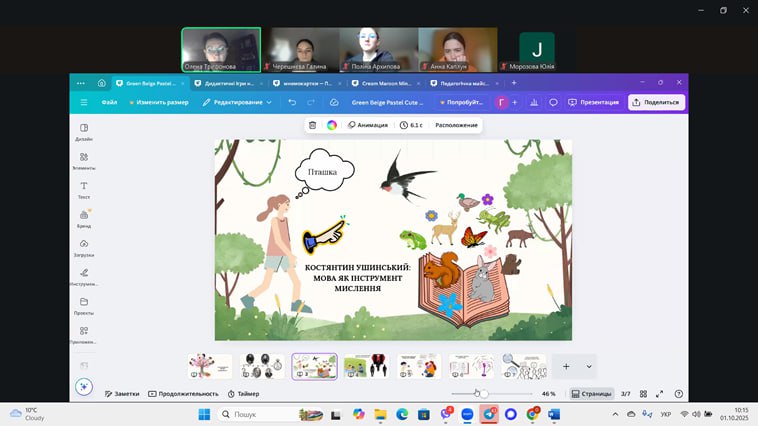The height and width of the screenshot is (426, 758).
Task: Set page duration via 6.1 c button
Action: click(411, 125)
